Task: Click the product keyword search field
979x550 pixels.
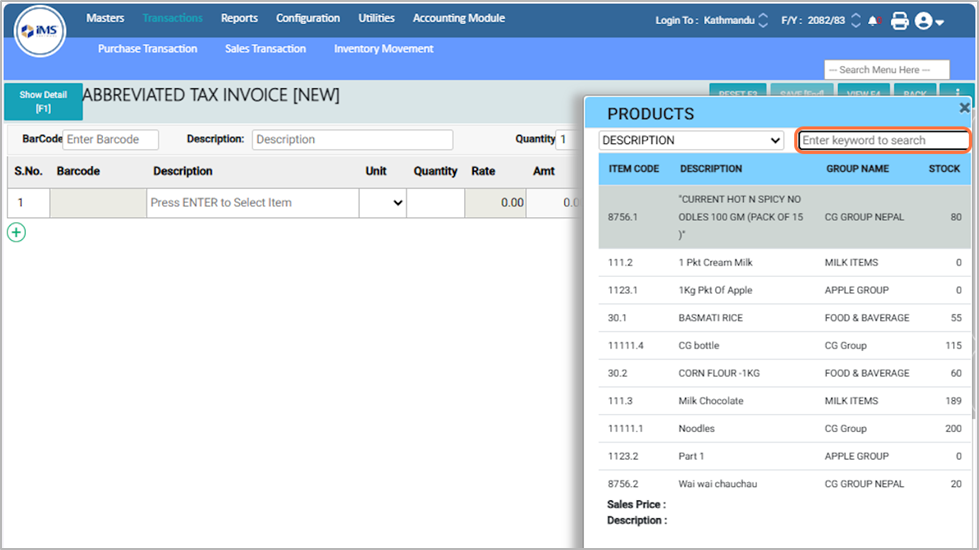Action: click(x=883, y=141)
